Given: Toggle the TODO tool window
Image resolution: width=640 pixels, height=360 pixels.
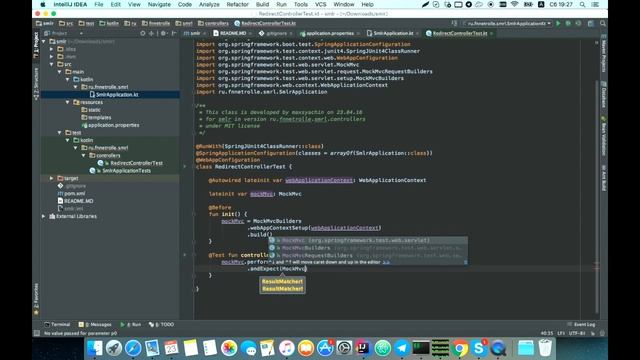Looking at the screenshot, I should (x=162, y=324).
